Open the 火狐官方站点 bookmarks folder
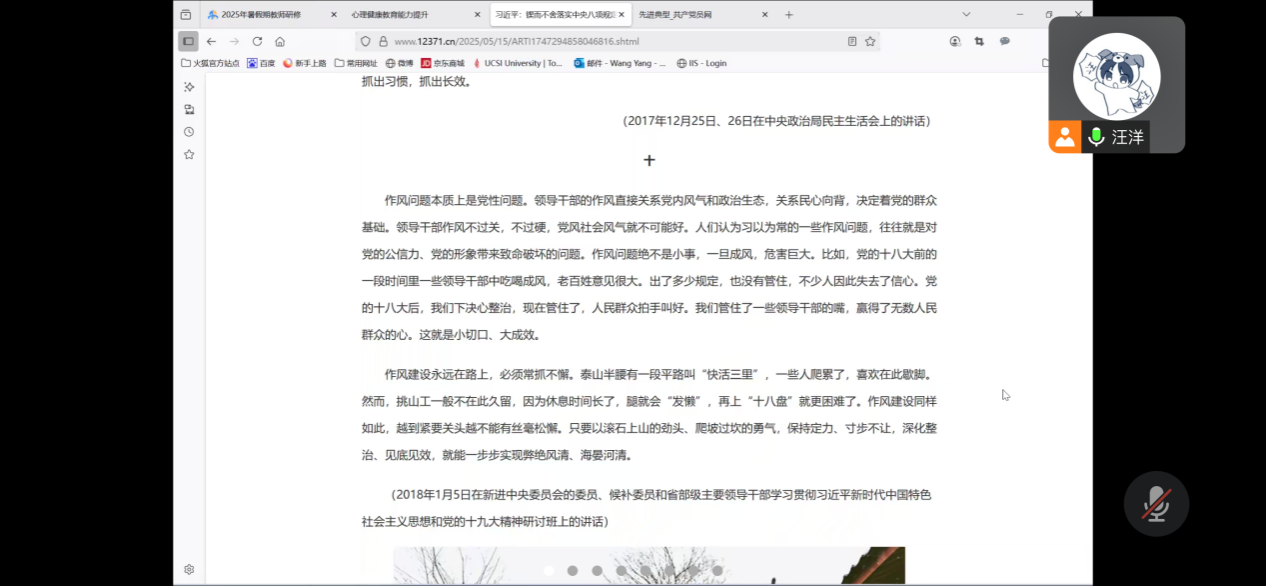The height and width of the screenshot is (586, 1266). point(211,63)
